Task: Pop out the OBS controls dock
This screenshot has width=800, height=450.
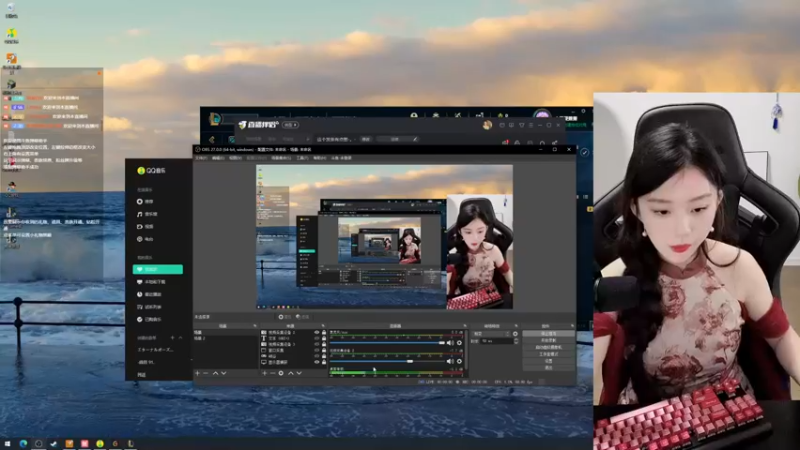Action: 572,326
